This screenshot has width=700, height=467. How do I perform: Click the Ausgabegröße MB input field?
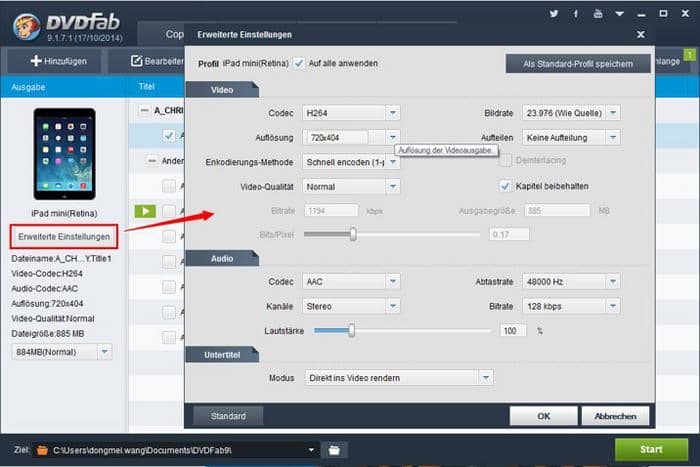(x=557, y=210)
